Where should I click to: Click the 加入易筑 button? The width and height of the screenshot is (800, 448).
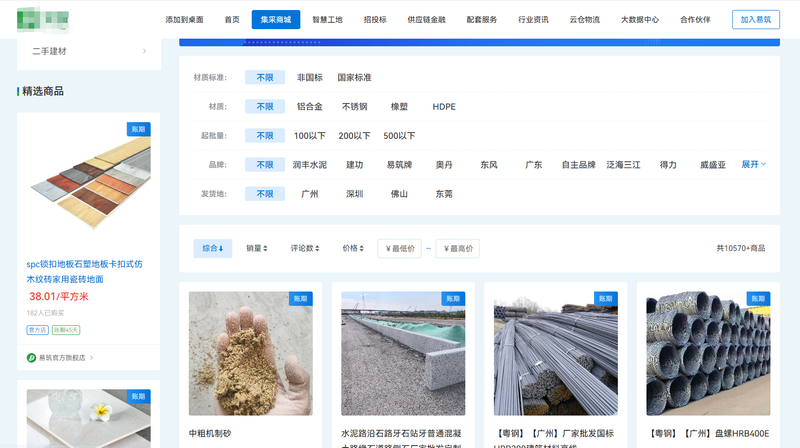click(756, 19)
